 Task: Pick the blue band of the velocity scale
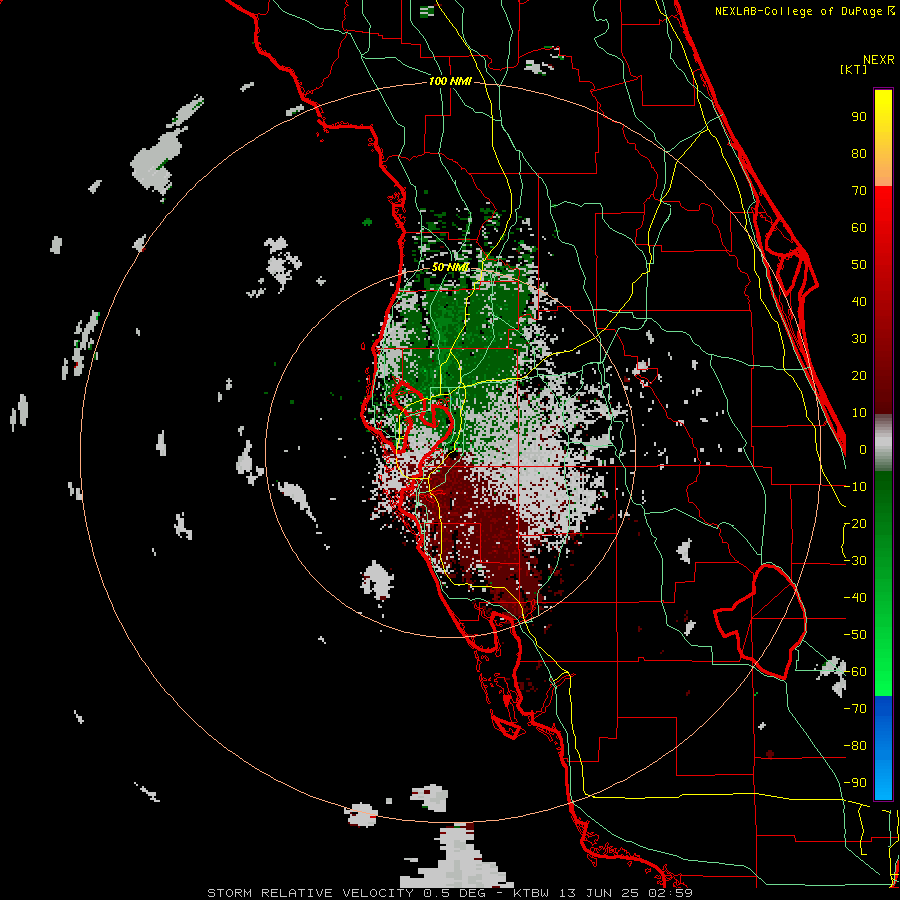click(x=883, y=748)
